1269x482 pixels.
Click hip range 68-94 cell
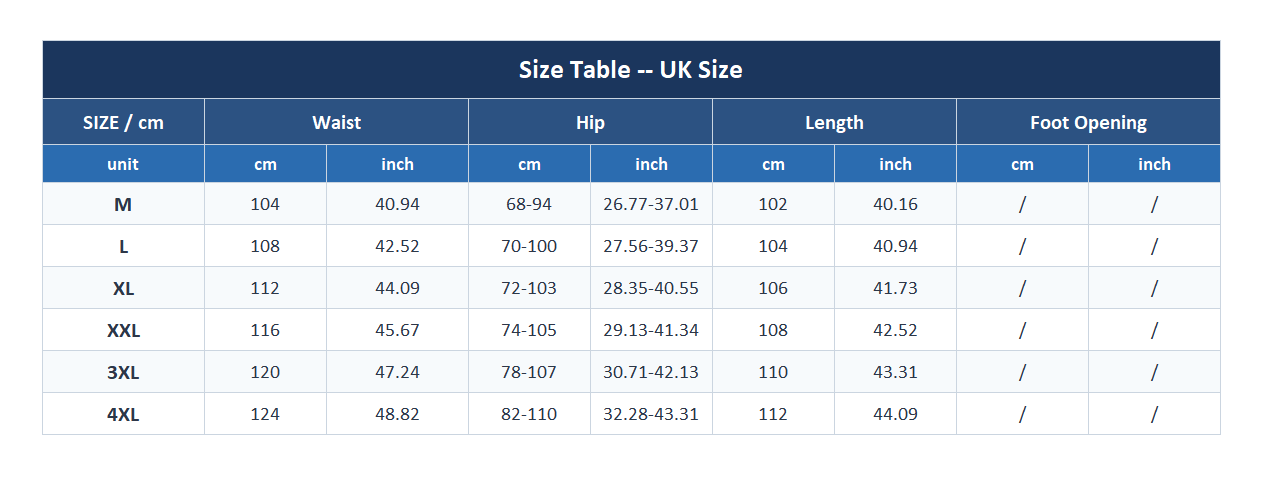click(529, 204)
